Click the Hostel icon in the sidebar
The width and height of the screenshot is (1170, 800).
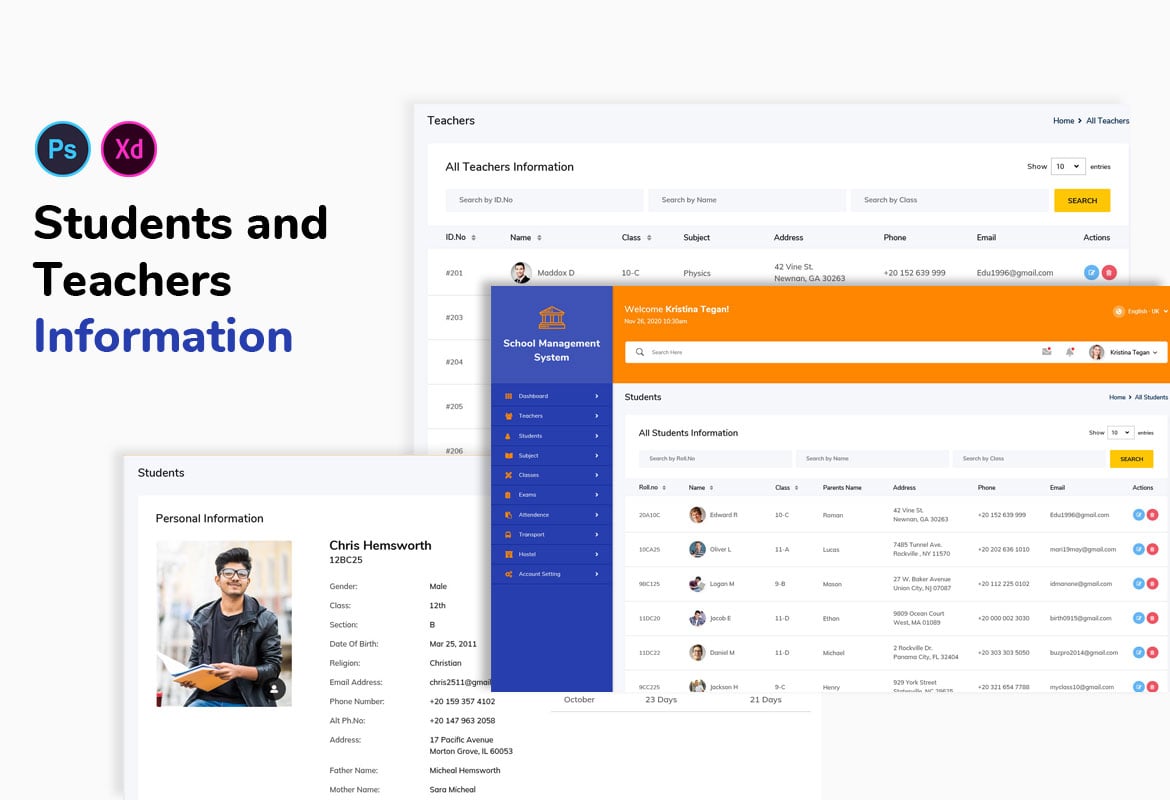point(507,553)
